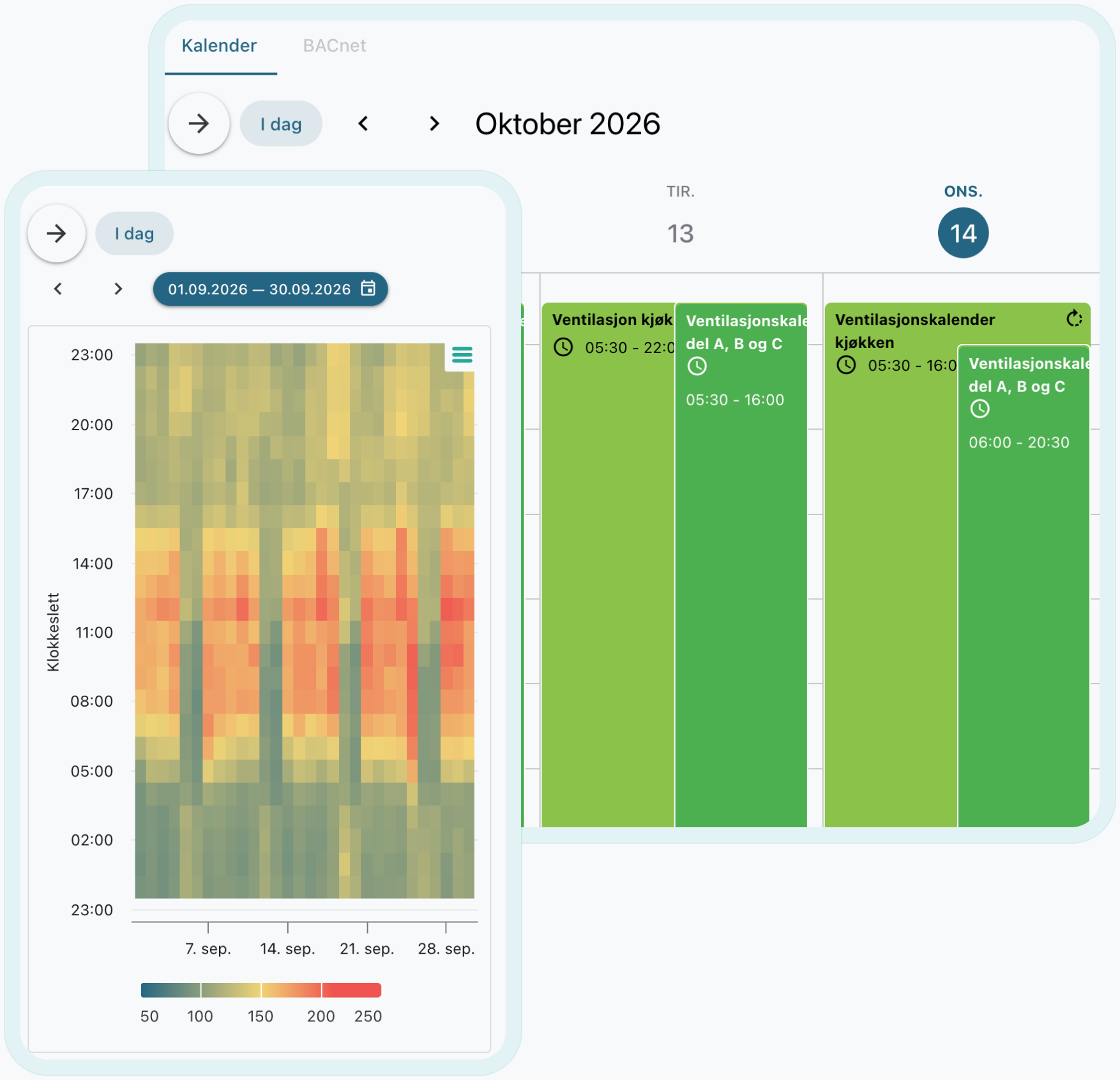Click the 05:00 time axis label
The image size is (1120, 1080).
point(92,771)
